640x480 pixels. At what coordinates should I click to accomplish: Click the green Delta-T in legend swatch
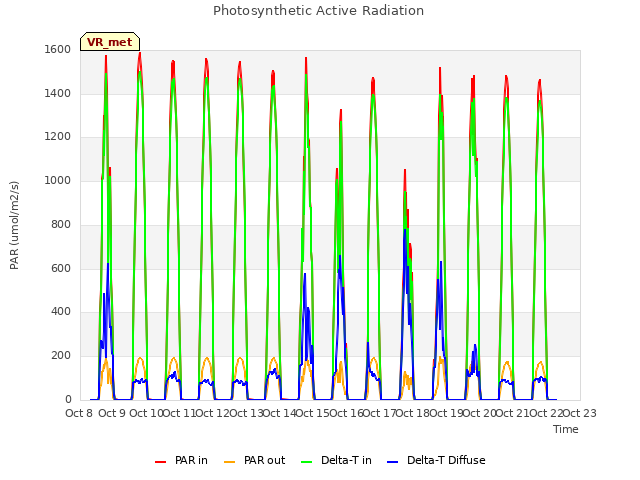[x=307, y=461]
